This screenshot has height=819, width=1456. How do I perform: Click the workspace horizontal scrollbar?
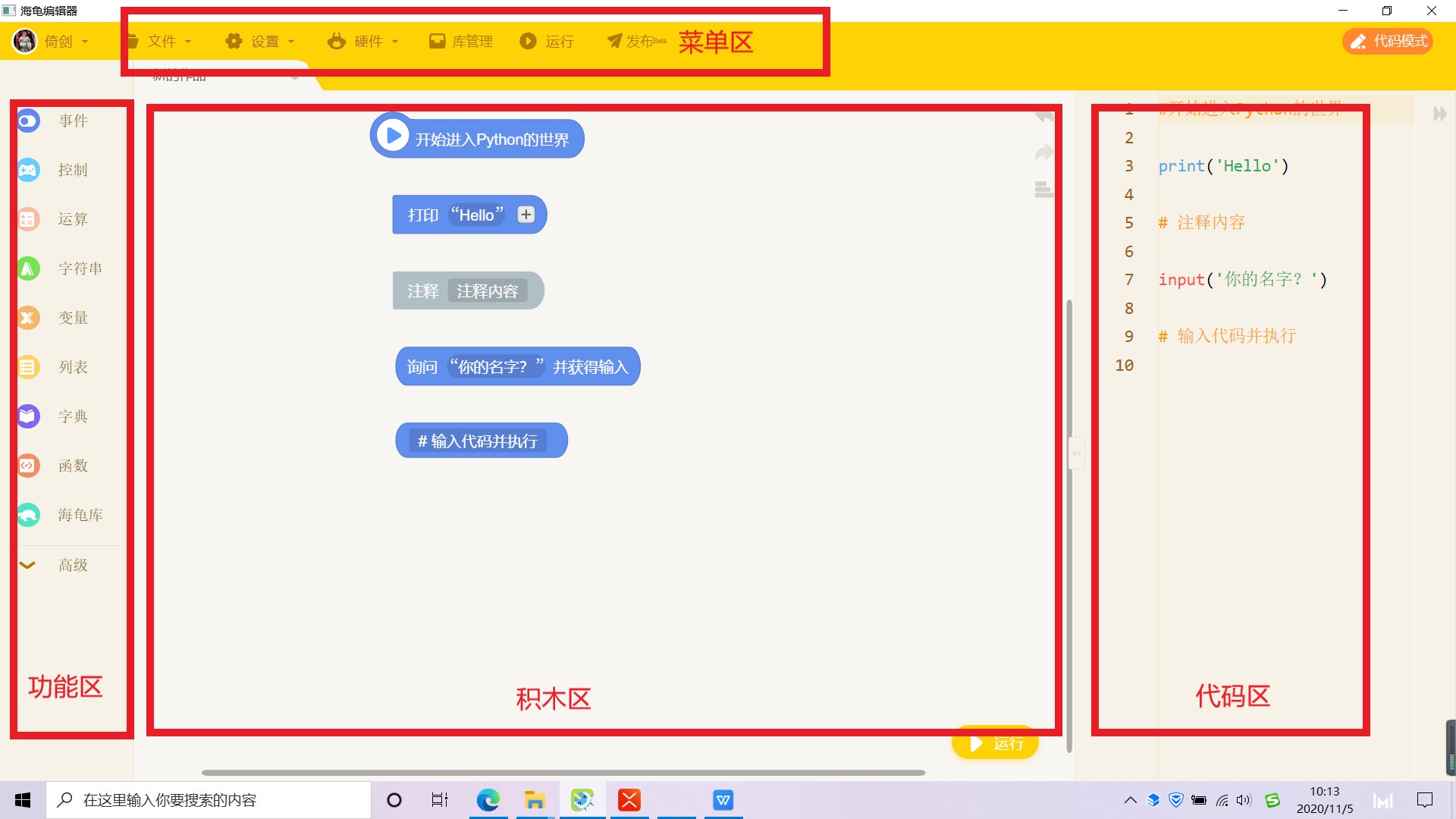[563, 773]
